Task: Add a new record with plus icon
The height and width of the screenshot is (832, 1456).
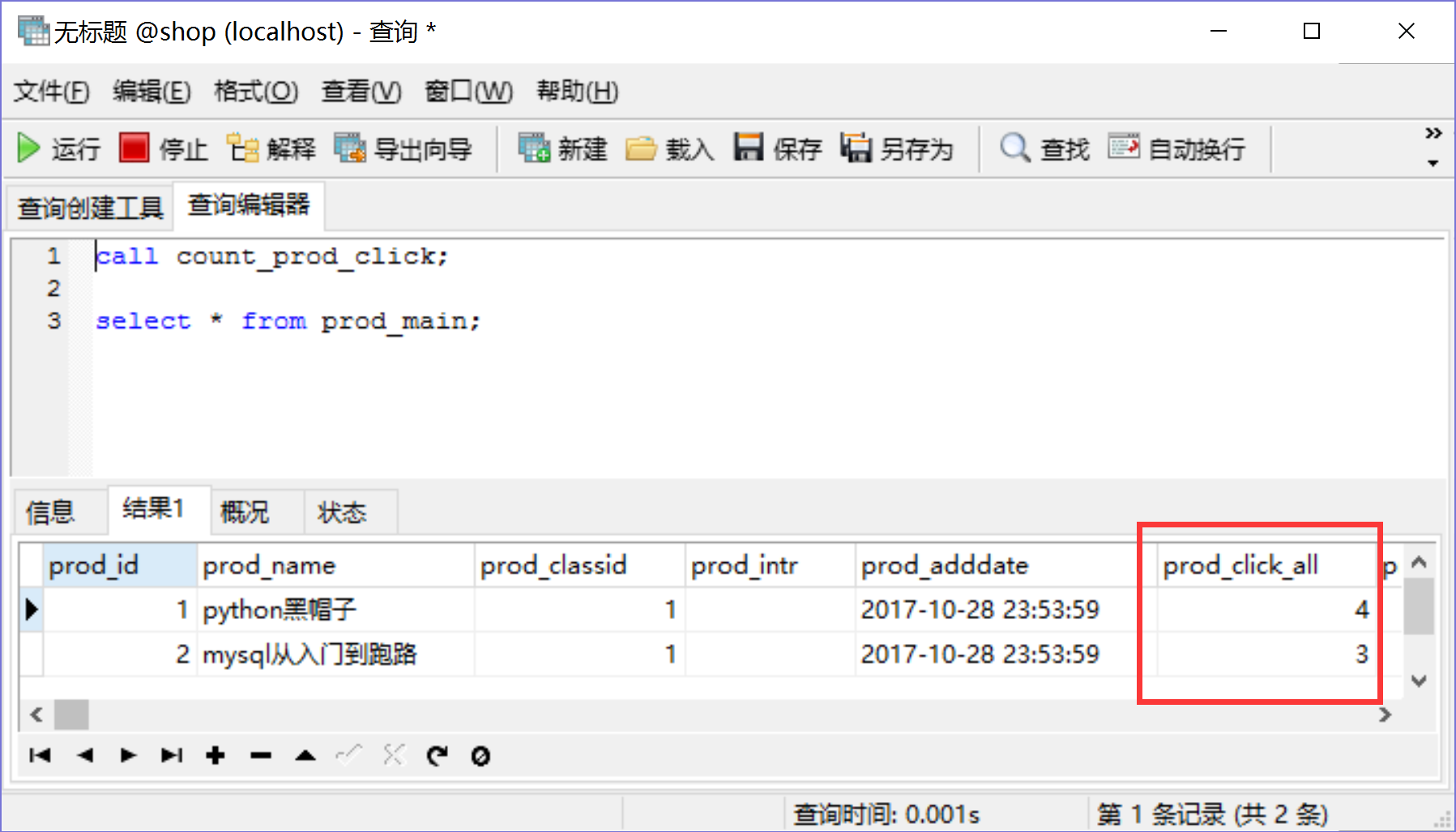Action: (216, 756)
